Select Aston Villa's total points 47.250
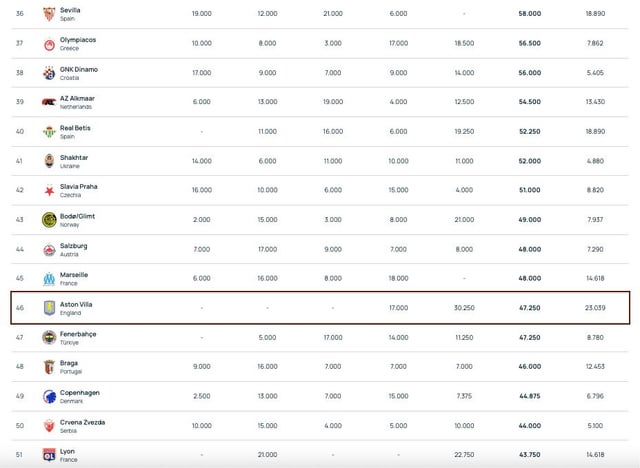Screen dimensions: 640x468 [x=528, y=308]
